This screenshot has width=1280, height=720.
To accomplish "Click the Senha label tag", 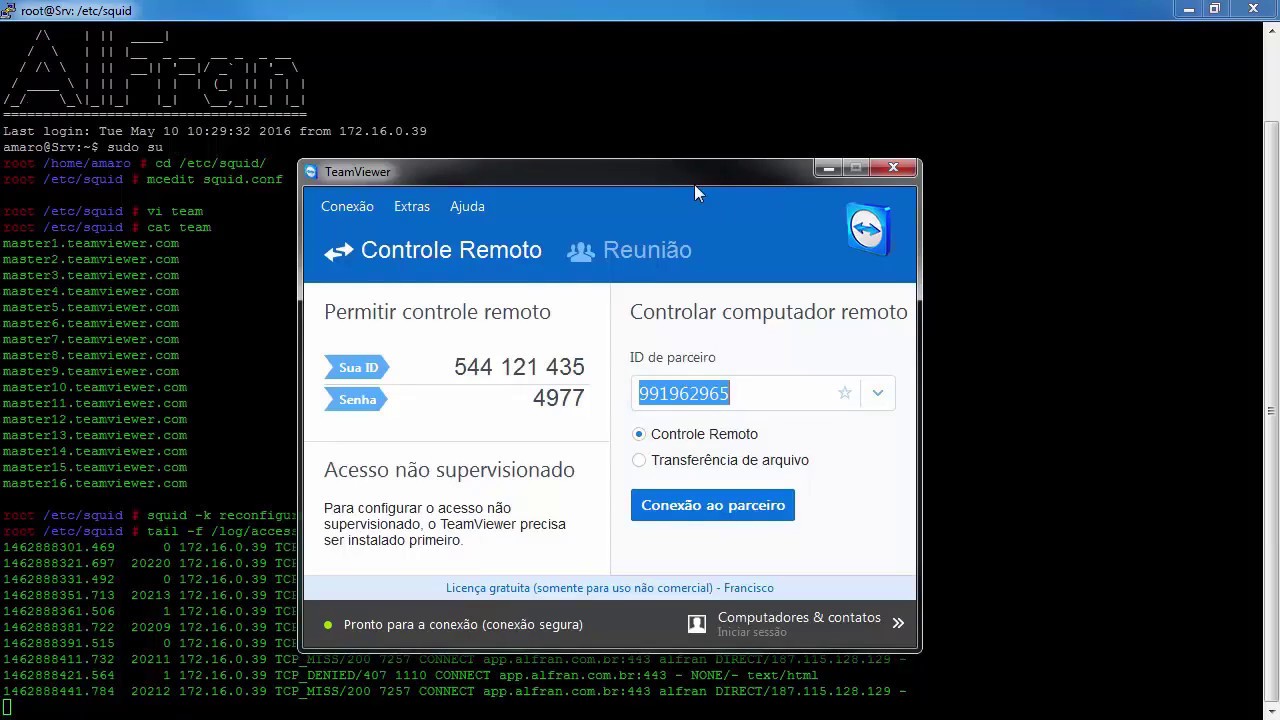I will (x=357, y=400).
